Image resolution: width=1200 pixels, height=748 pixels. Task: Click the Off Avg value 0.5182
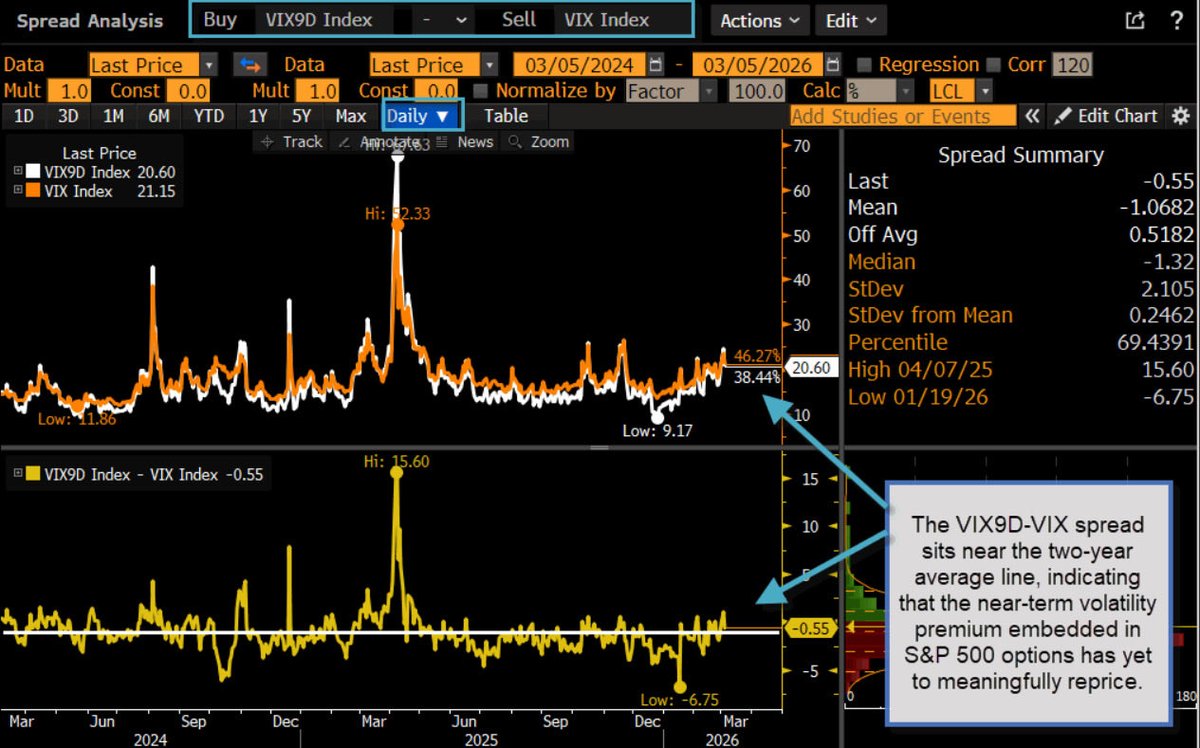[x=1162, y=235]
